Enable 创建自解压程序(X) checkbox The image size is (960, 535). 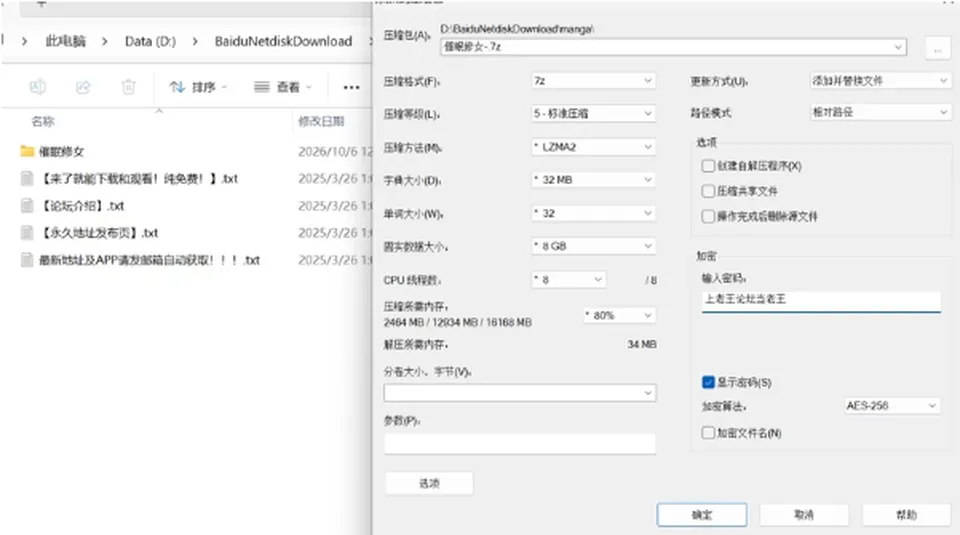708,166
